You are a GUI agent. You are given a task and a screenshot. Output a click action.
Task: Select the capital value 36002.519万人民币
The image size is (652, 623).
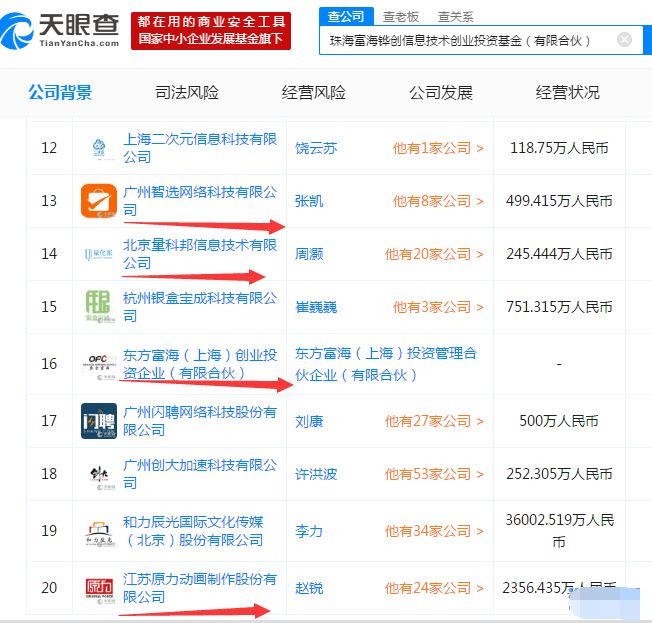(560, 531)
